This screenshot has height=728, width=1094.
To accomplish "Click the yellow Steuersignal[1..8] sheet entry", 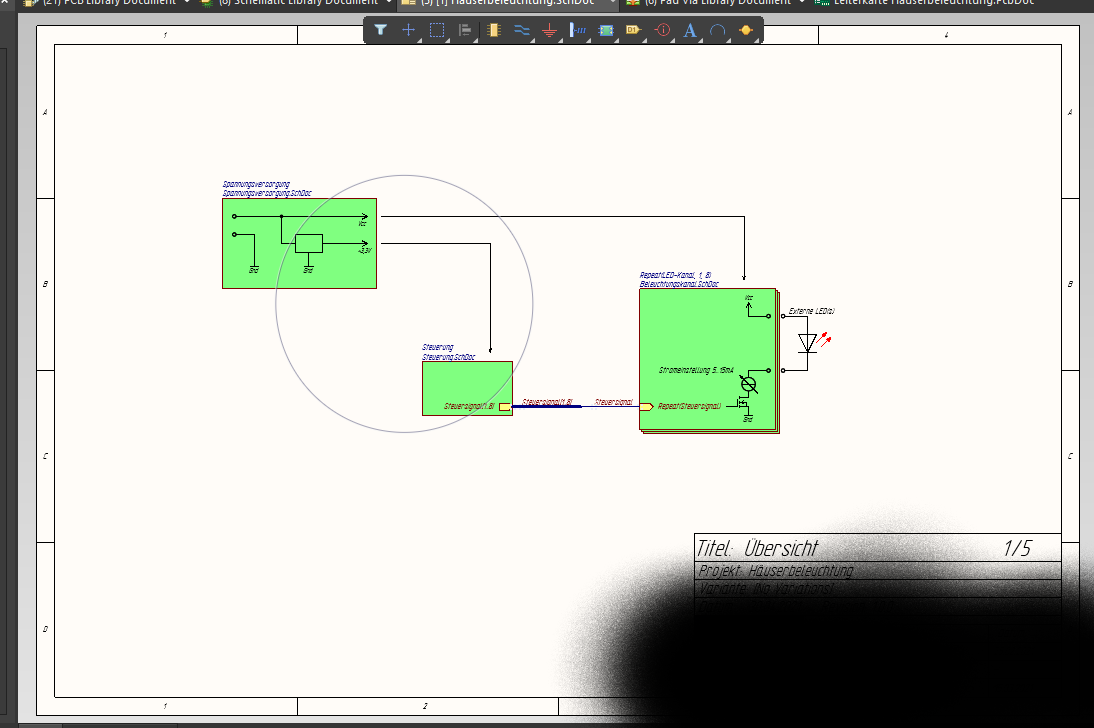I will pyautogui.click(x=504, y=406).
